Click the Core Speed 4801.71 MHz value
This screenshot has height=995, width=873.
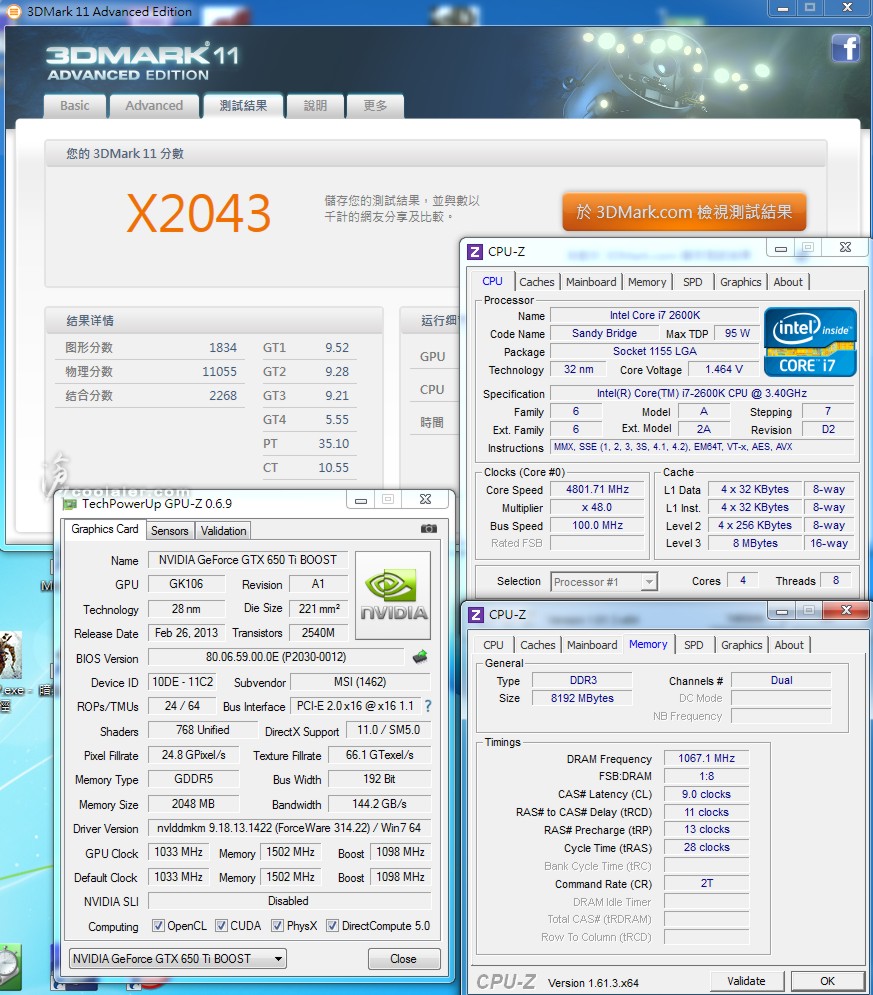click(597, 489)
